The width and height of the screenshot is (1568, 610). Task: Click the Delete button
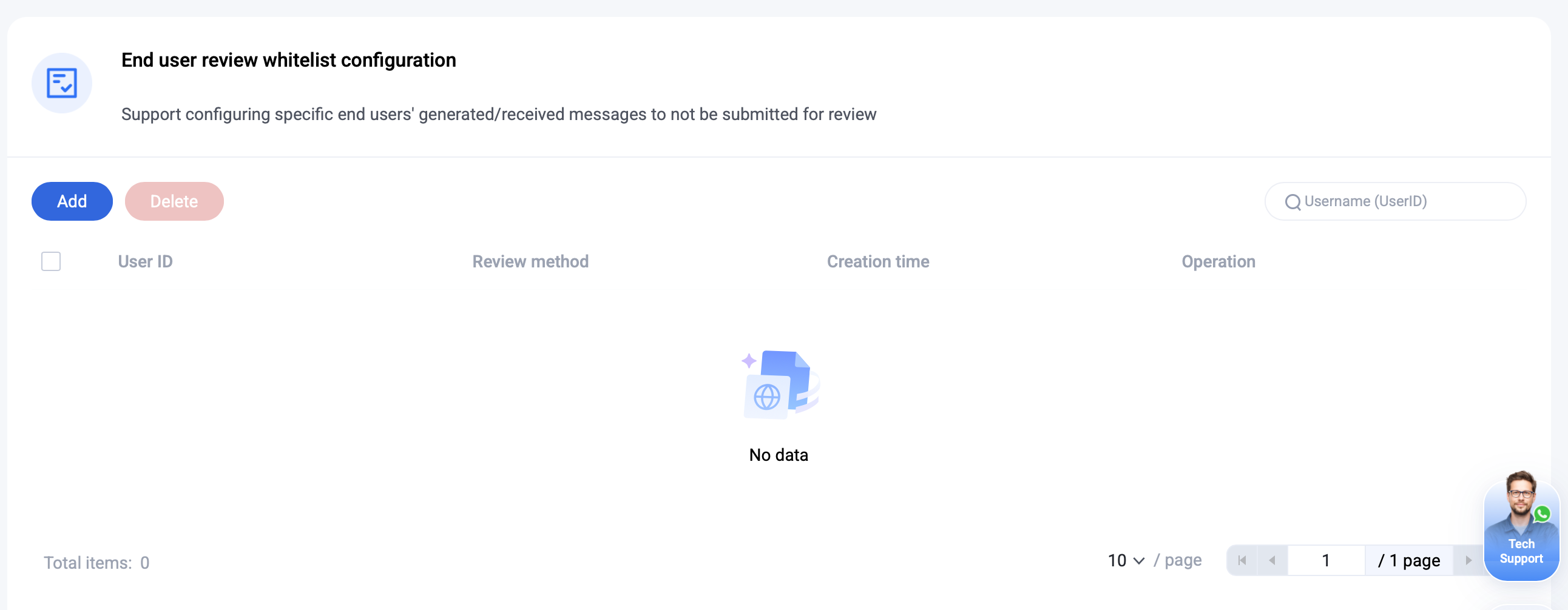[174, 201]
